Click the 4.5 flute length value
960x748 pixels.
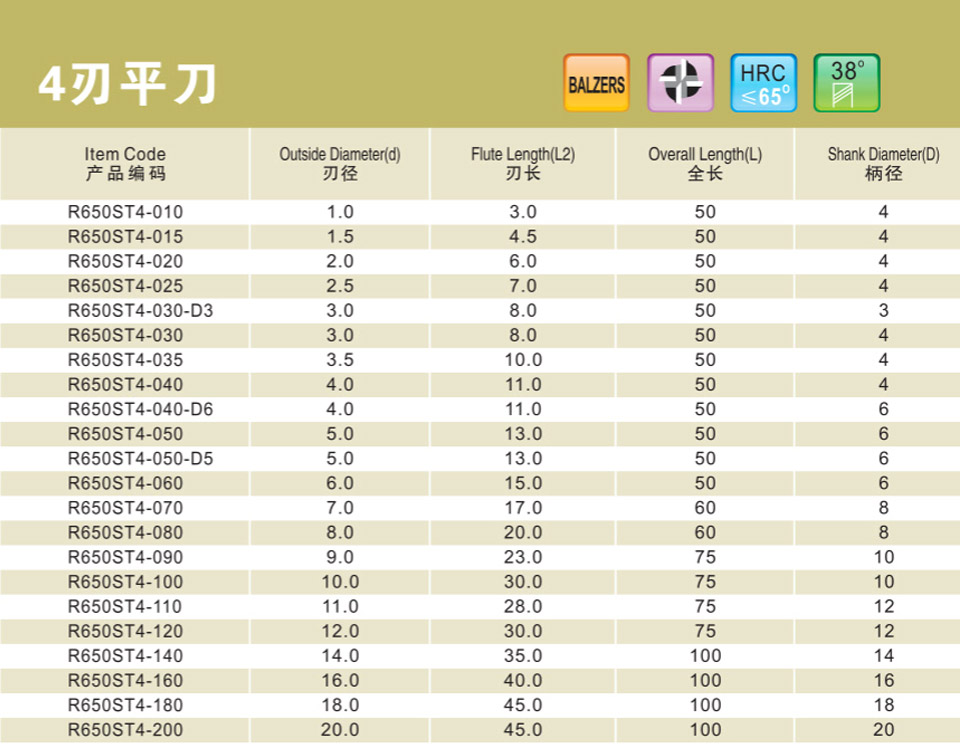click(x=523, y=237)
